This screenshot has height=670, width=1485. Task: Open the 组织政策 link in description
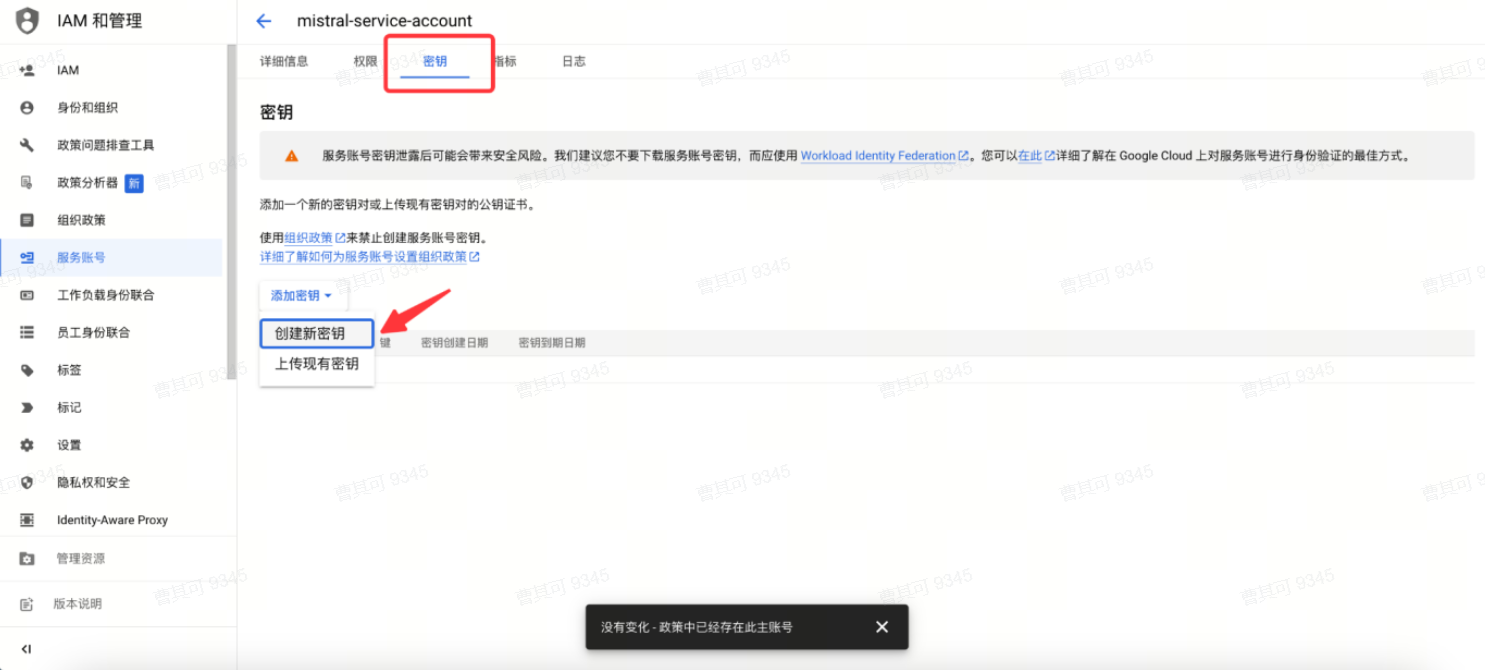[x=308, y=238]
